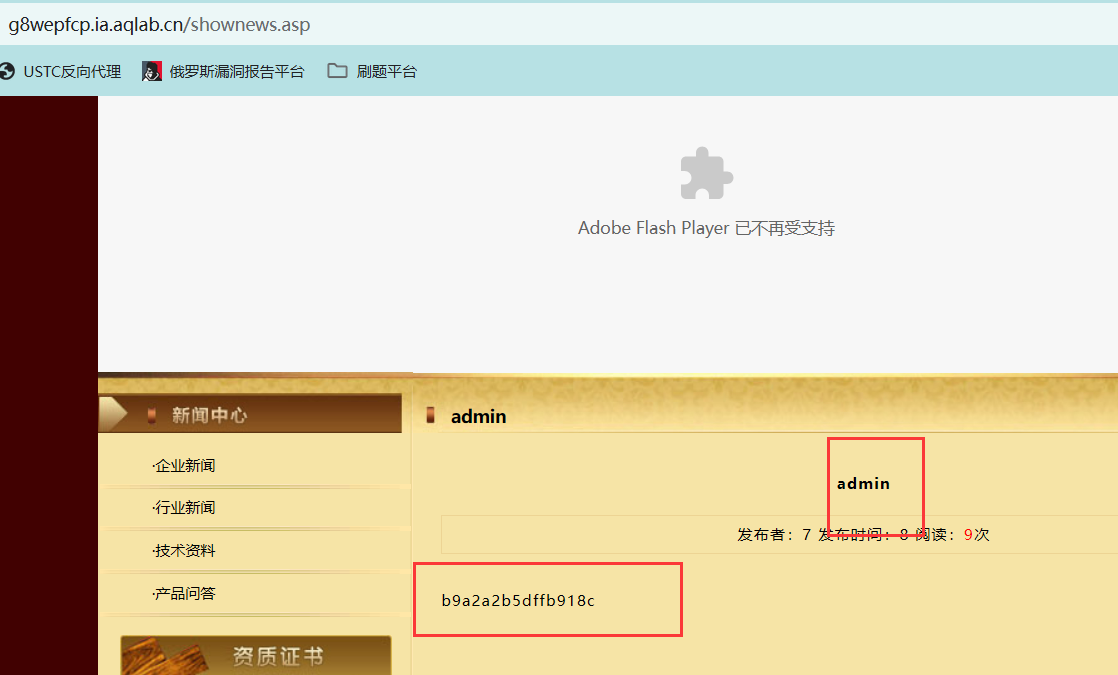Viewport: 1118px width, 675px height.
Task: Click the red read count number 9
Action: [x=968, y=535]
